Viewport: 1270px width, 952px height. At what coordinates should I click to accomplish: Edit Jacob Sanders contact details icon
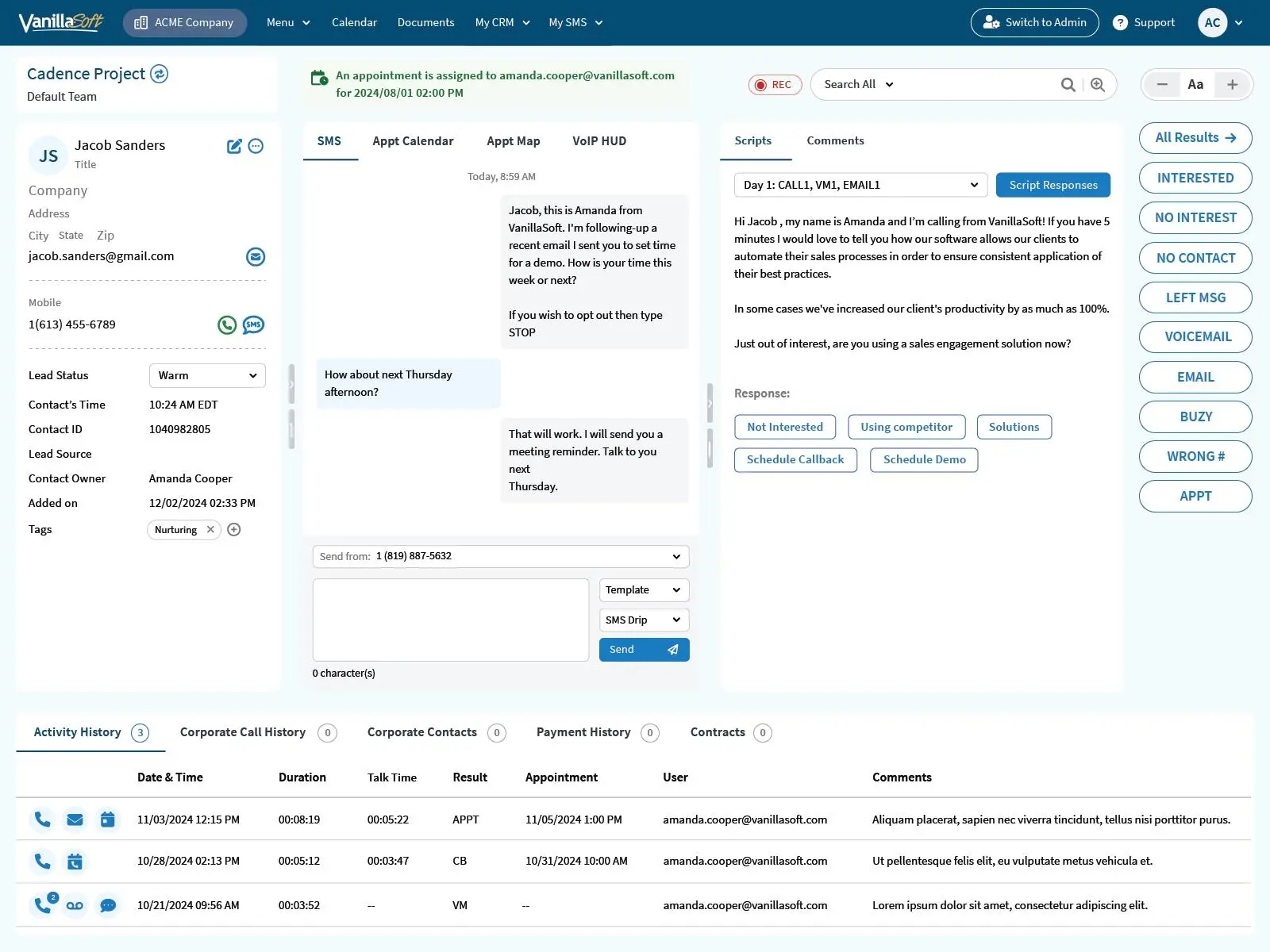click(x=234, y=146)
